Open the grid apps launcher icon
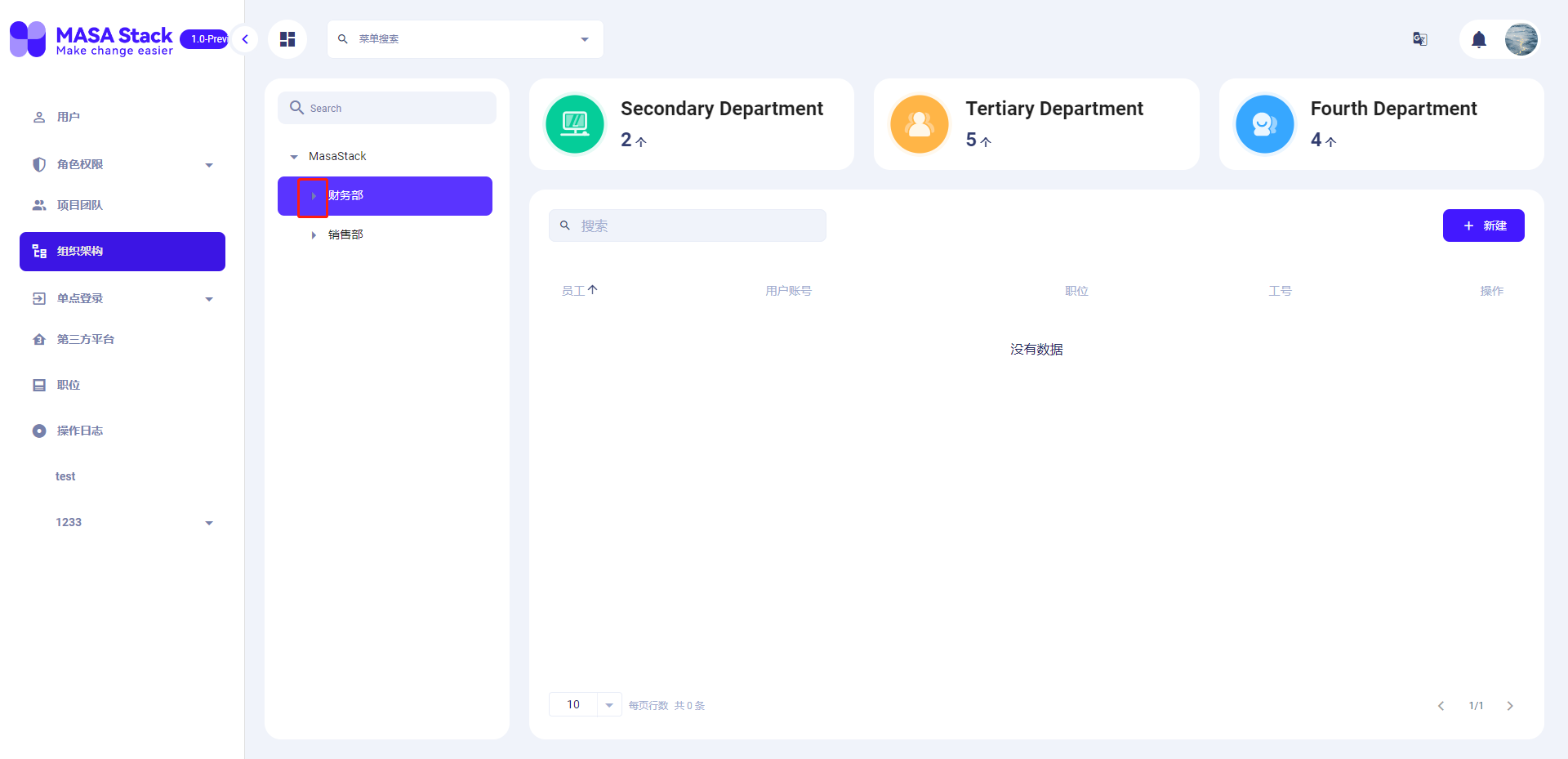This screenshot has width=1568, height=759. pos(287,39)
